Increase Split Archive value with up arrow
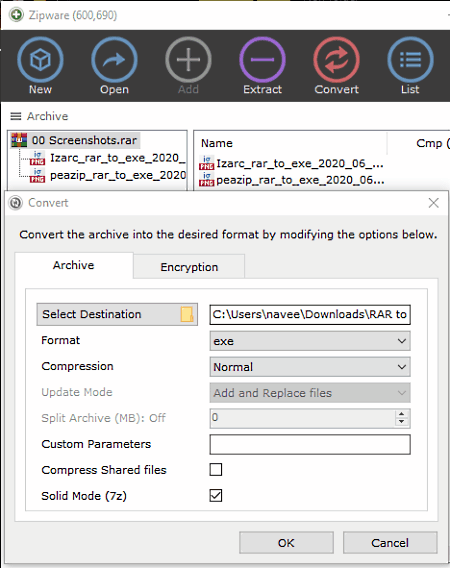 pyautogui.click(x=401, y=414)
